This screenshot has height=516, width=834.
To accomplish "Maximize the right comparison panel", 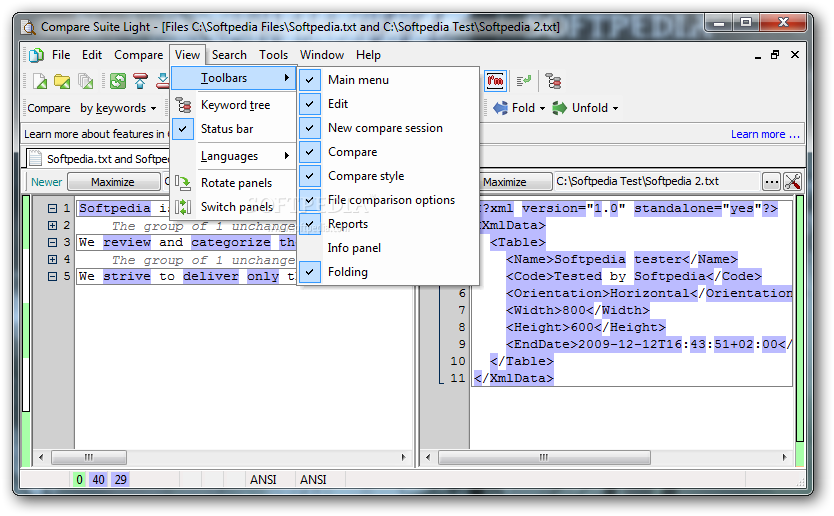I will (515, 182).
